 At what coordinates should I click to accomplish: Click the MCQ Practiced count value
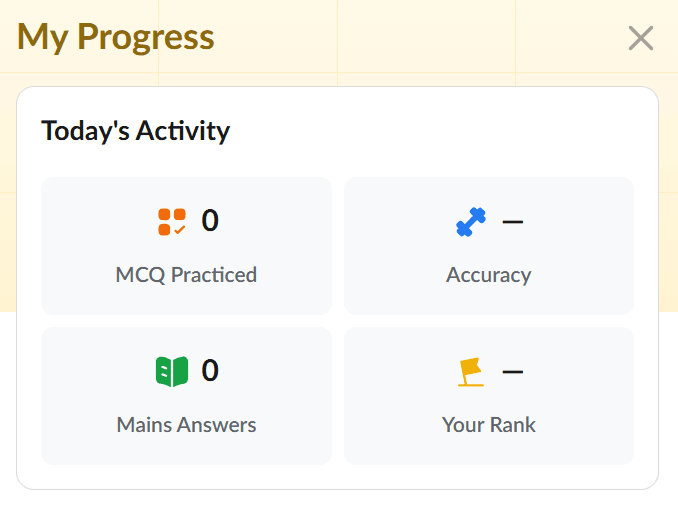[210, 221]
